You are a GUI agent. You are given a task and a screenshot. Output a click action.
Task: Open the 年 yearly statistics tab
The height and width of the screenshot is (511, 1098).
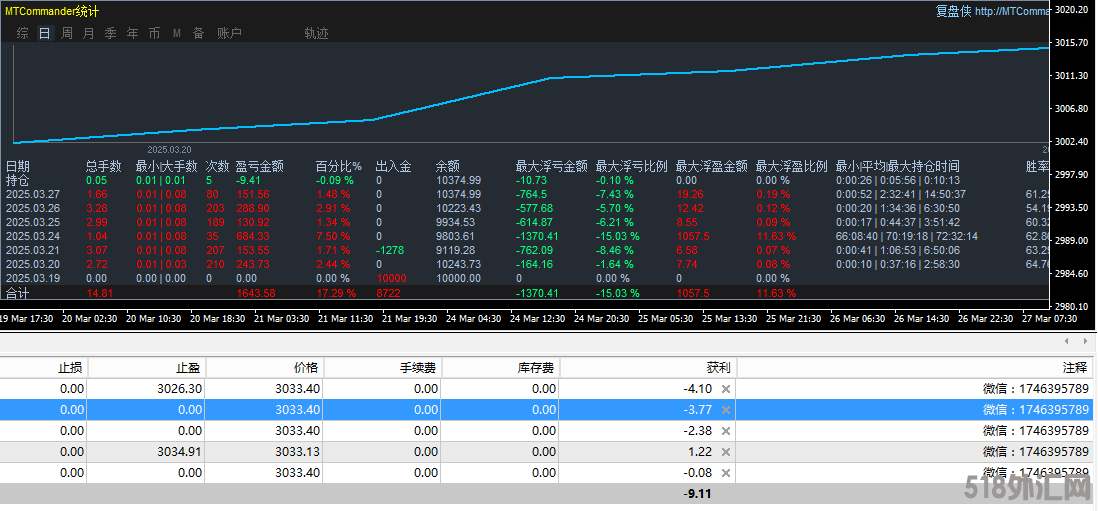pyautogui.click(x=133, y=33)
